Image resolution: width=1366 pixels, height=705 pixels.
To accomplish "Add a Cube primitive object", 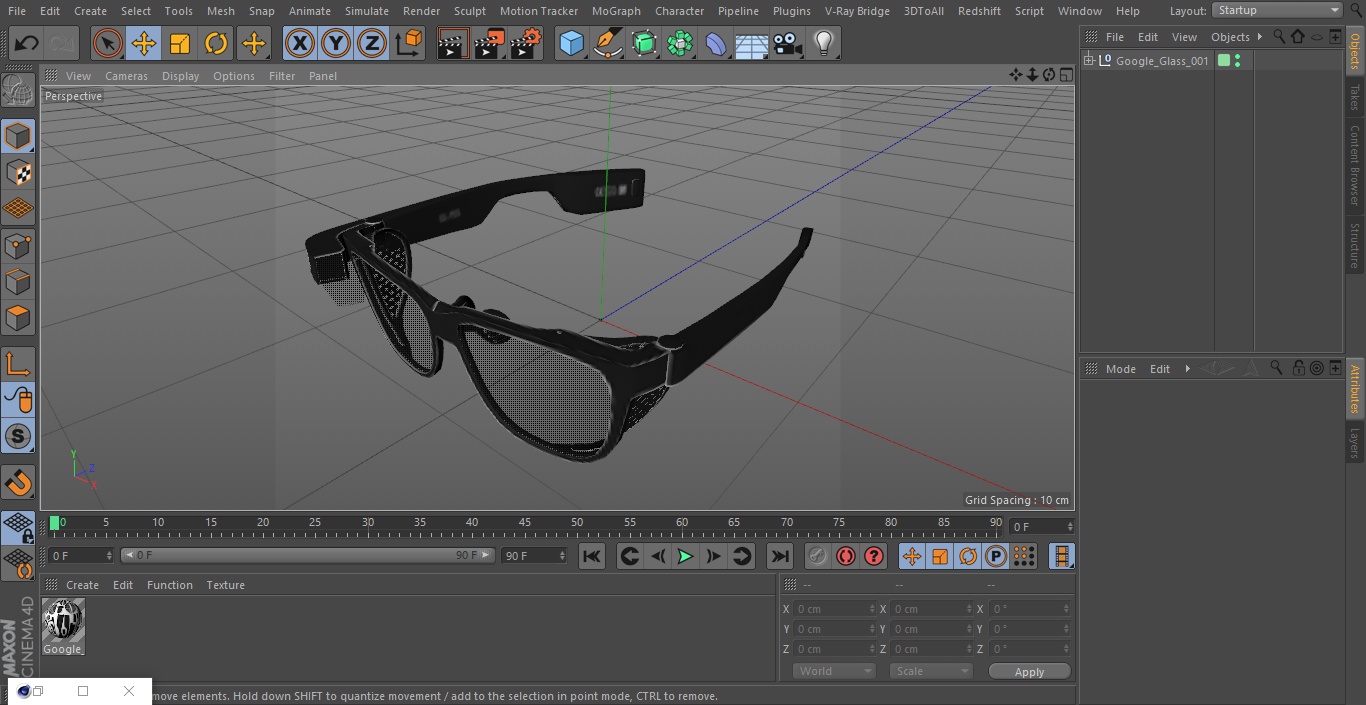I will click(x=571, y=43).
